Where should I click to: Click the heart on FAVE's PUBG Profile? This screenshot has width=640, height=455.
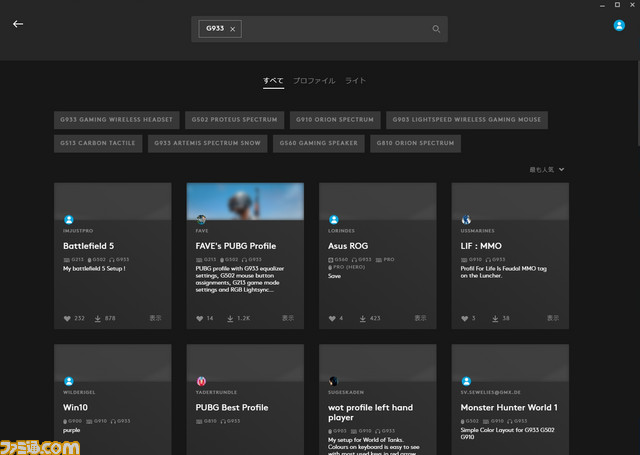click(x=200, y=318)
